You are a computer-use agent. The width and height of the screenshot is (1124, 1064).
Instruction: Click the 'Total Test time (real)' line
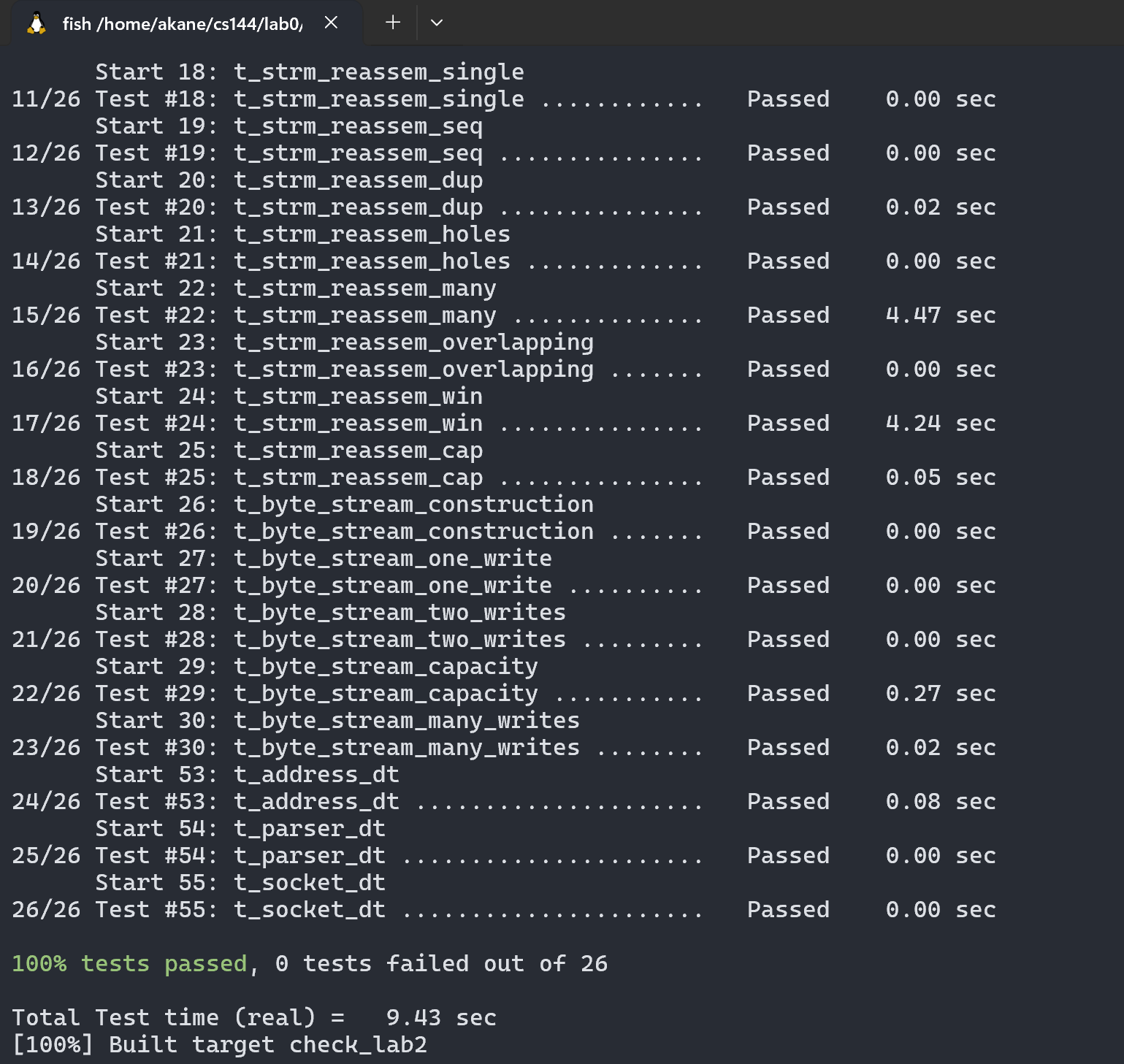coord(254,1018)
